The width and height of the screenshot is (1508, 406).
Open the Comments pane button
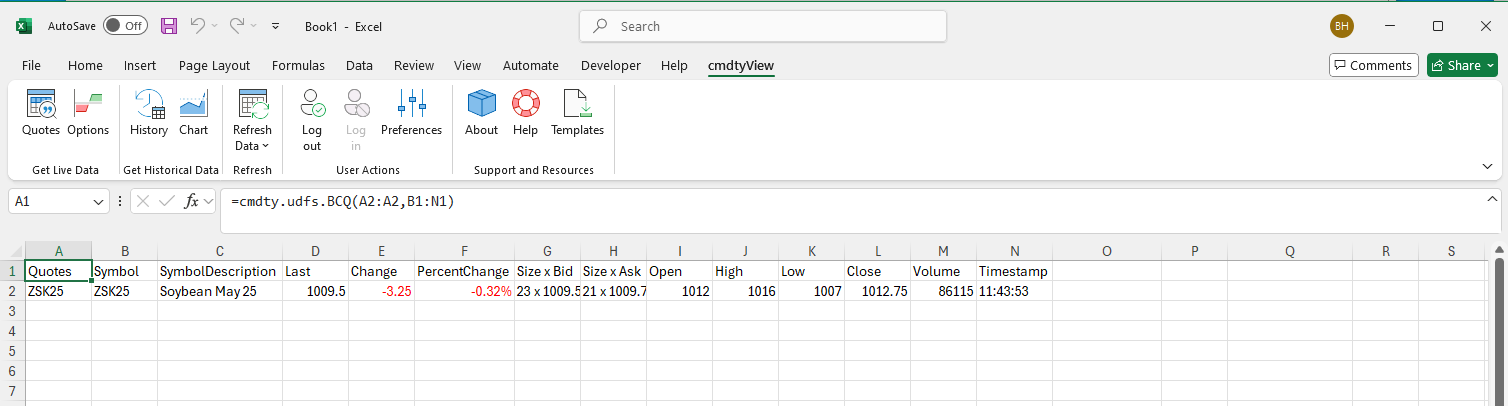point(1373,65)
